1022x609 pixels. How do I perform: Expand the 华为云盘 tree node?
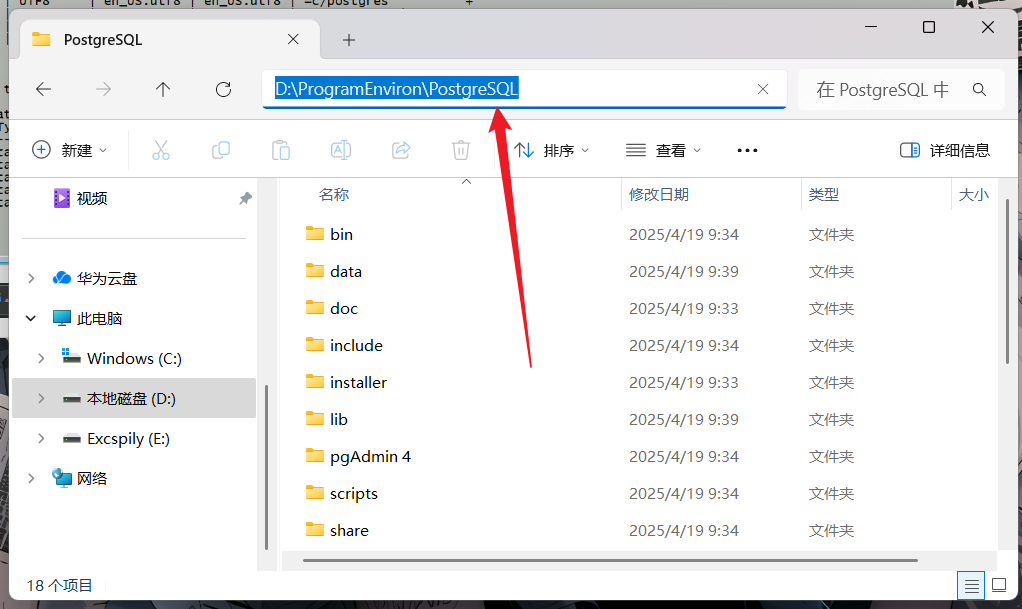pyautogui.click(x=31, y=278)
